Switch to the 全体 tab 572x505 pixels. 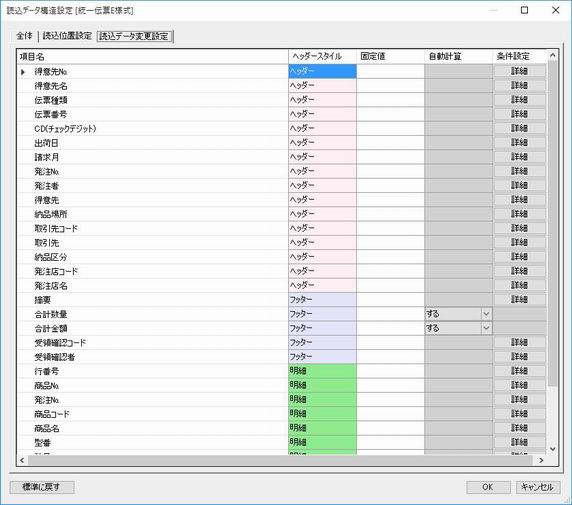[24, 36]
